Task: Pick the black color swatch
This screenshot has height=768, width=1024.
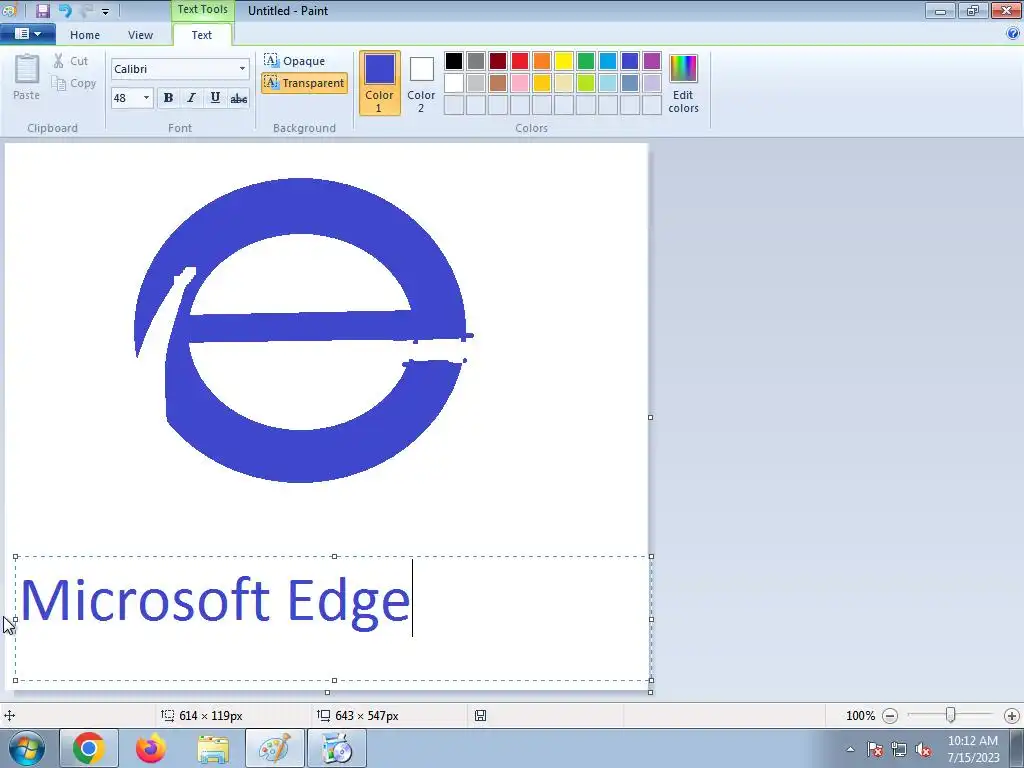Action: pos(454,61)
